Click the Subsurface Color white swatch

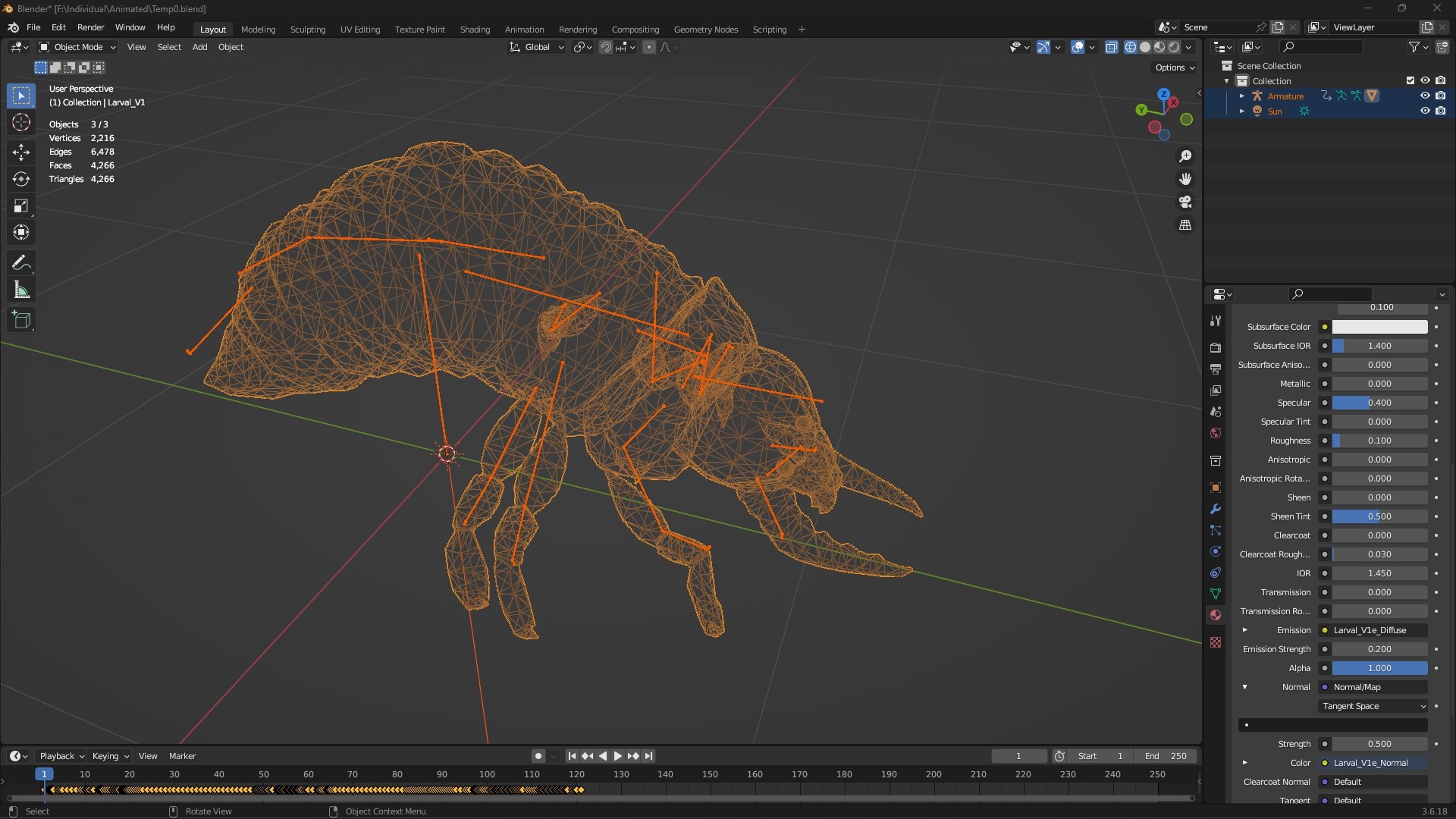coord(1380,327)
